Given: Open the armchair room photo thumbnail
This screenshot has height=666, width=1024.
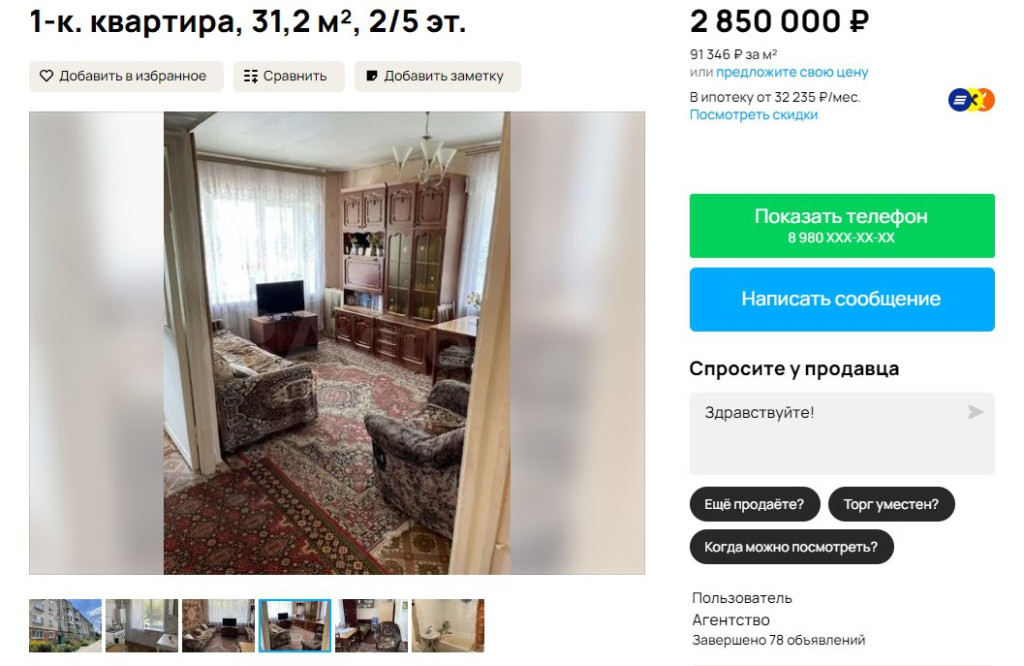Looking at the screenshot, I should 371,626.
